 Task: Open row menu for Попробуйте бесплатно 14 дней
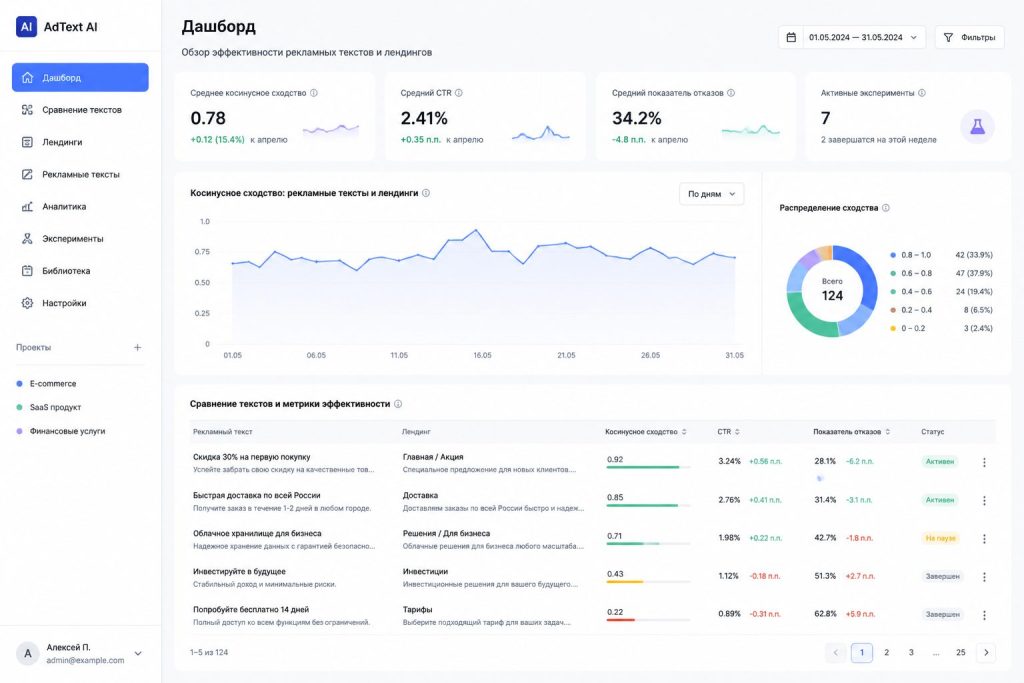[984, 615]
